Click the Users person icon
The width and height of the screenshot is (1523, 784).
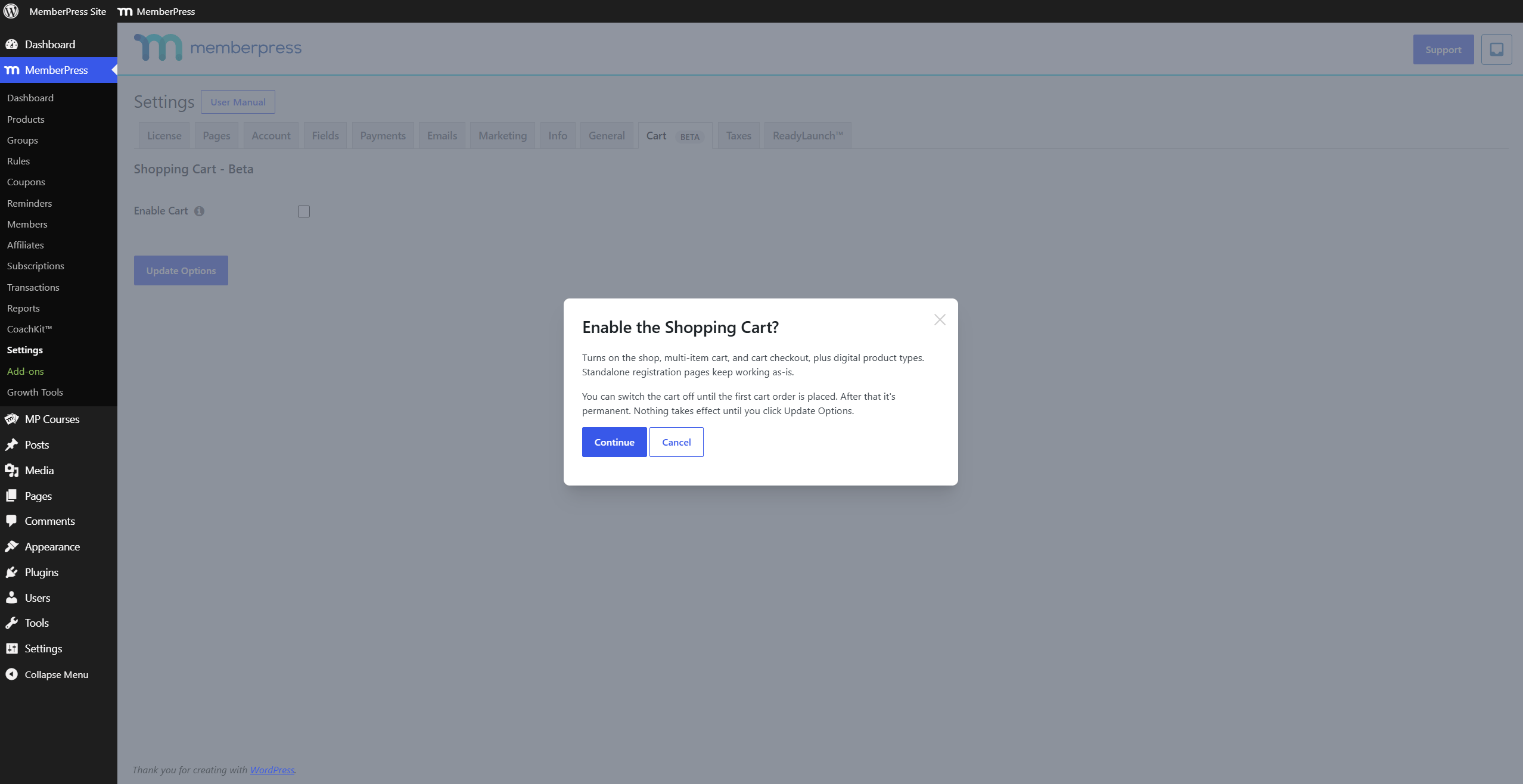11,598
